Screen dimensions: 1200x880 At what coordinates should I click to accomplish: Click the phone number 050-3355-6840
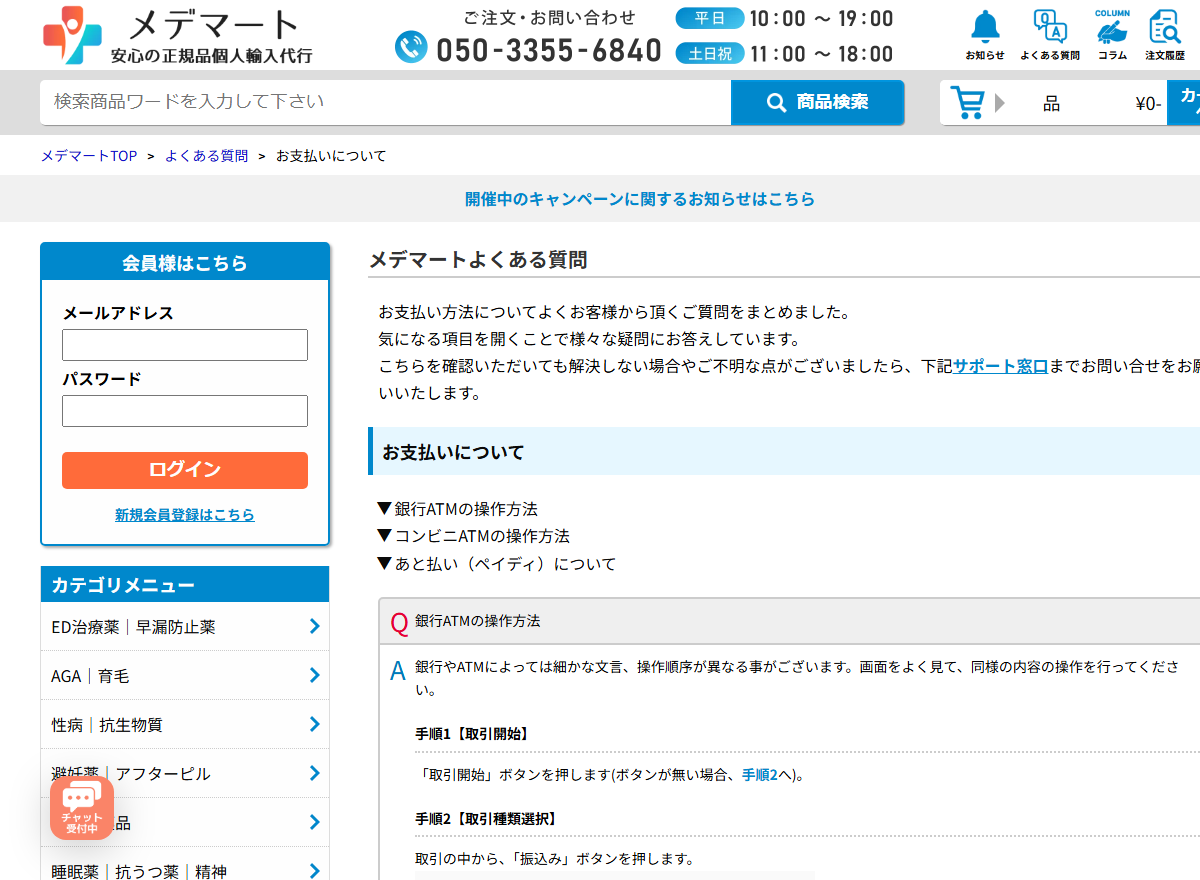[549, 49]
